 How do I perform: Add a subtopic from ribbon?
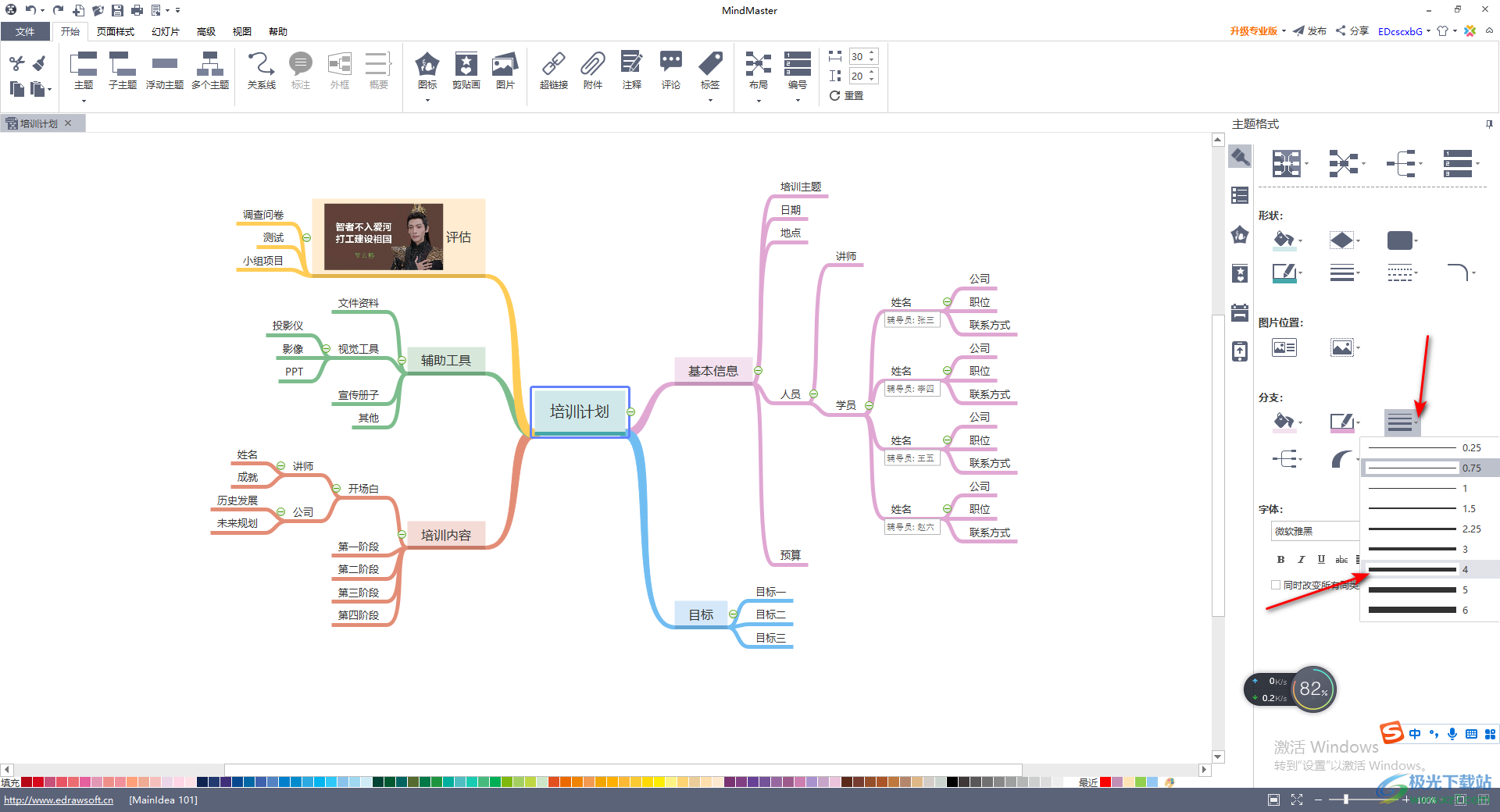tap(123, 70)
